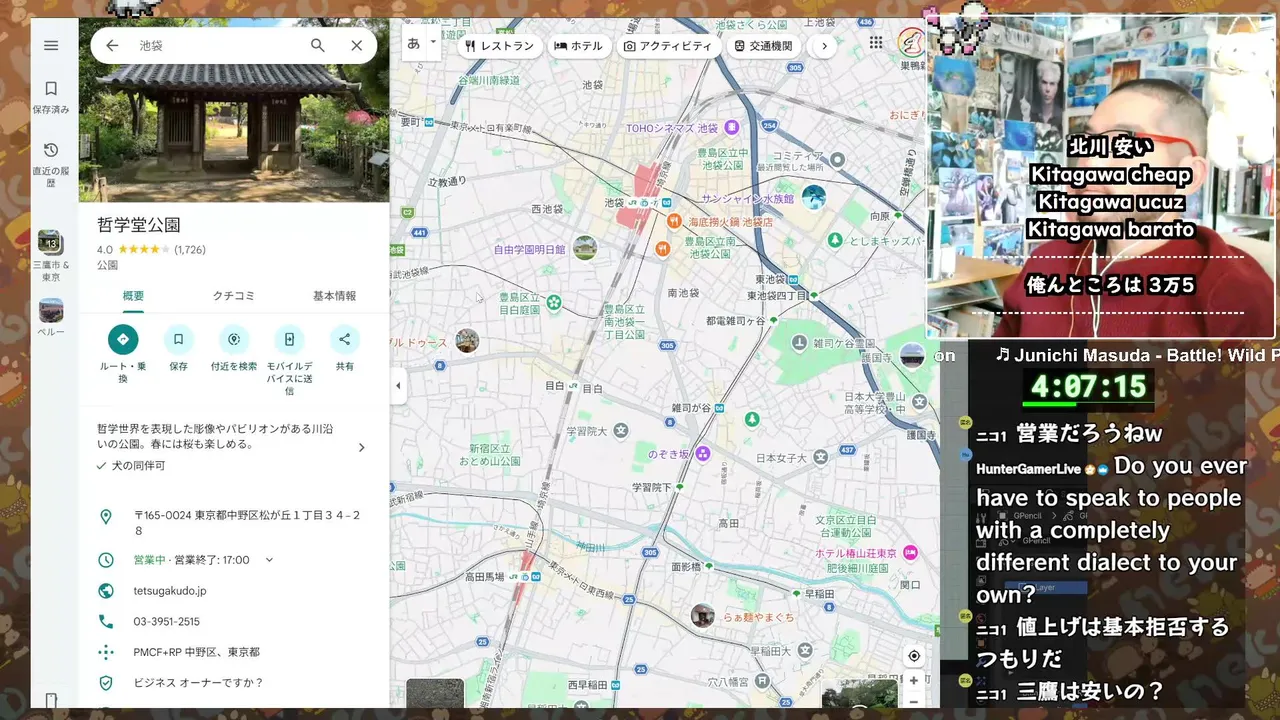
Task: Open the Recents history sidebar icon
Action: pyautogui.click(x=51, y=163)
